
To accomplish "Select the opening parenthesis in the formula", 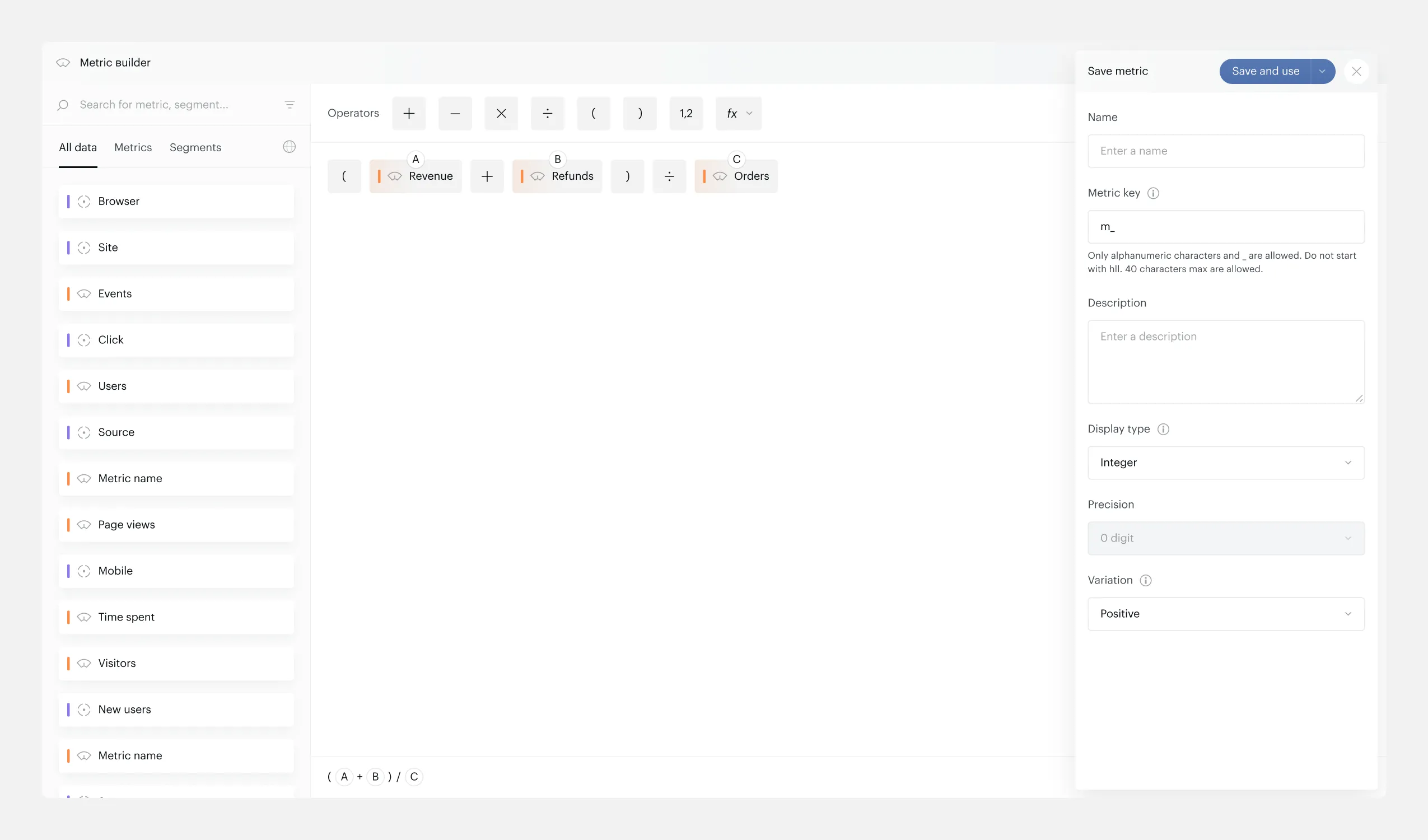I will tap(344, 176).
